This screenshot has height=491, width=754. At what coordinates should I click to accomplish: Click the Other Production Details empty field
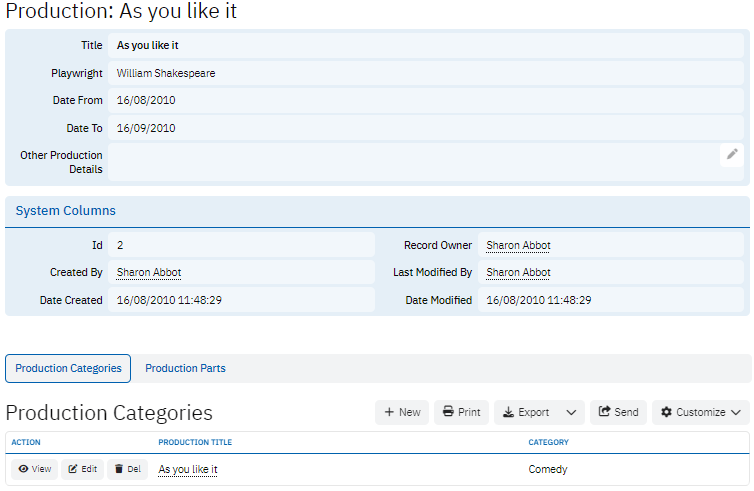410,162
